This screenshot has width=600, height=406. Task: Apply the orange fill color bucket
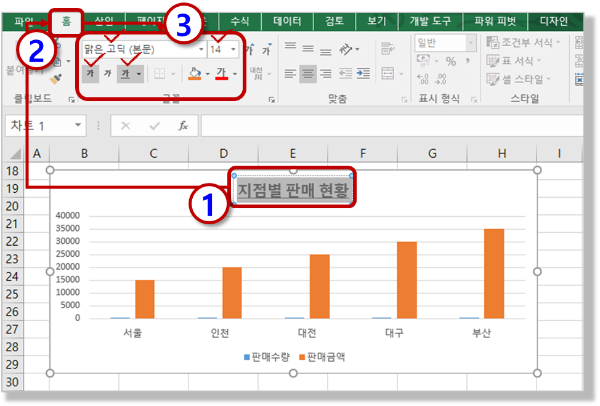[x=195, y=73]
